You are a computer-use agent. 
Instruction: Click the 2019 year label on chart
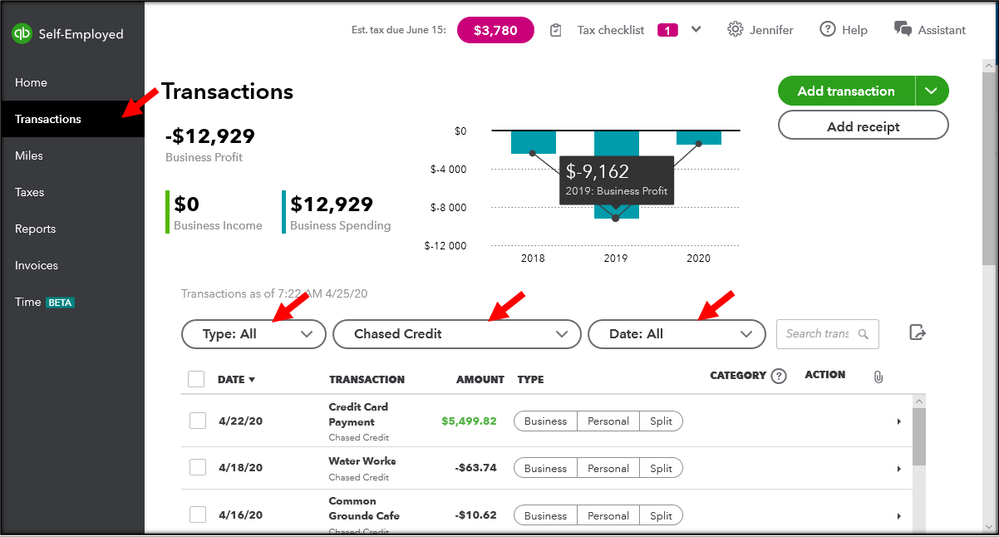(615, 258)
